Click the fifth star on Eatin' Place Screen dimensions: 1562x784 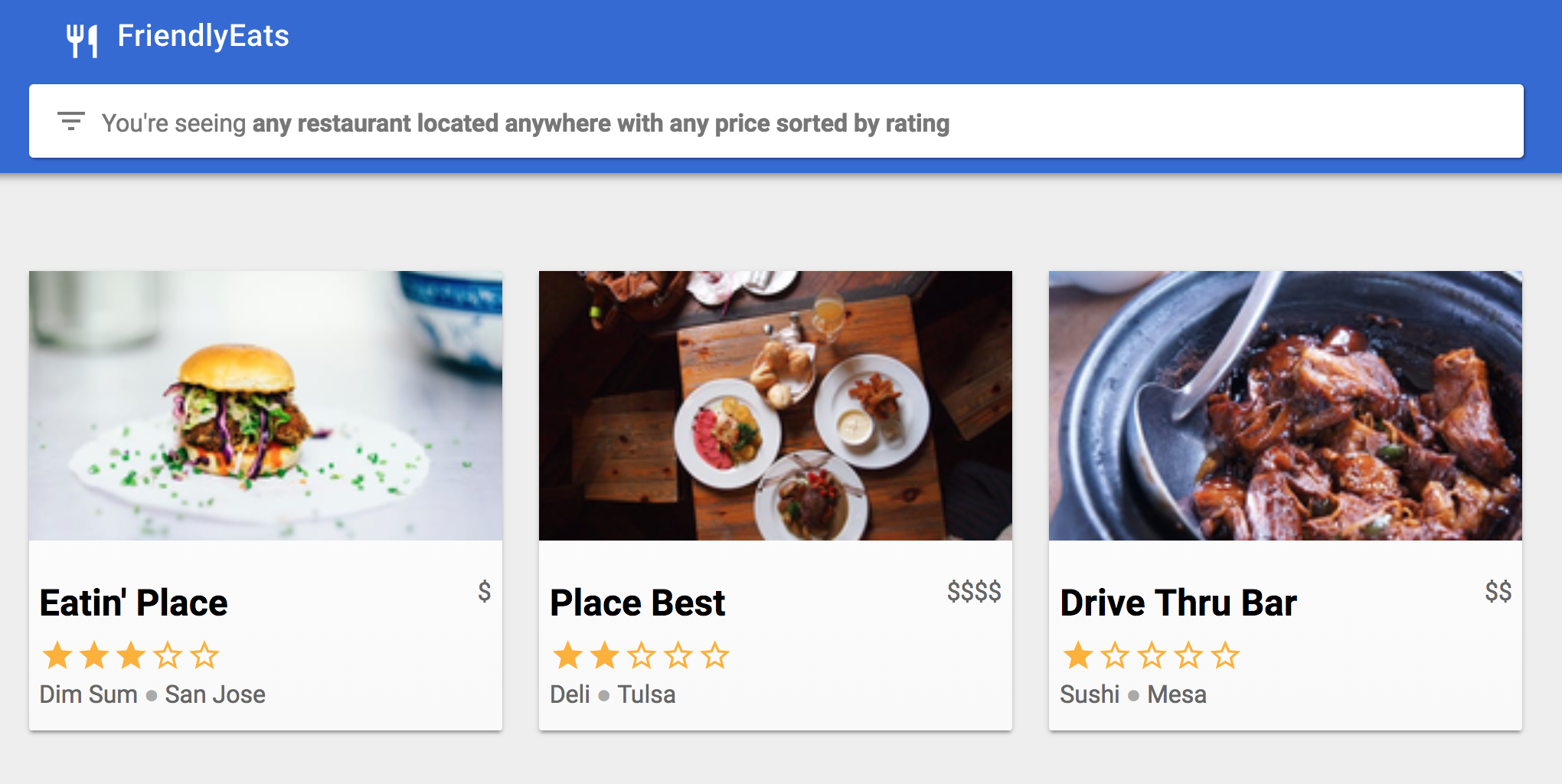point(204,656)
